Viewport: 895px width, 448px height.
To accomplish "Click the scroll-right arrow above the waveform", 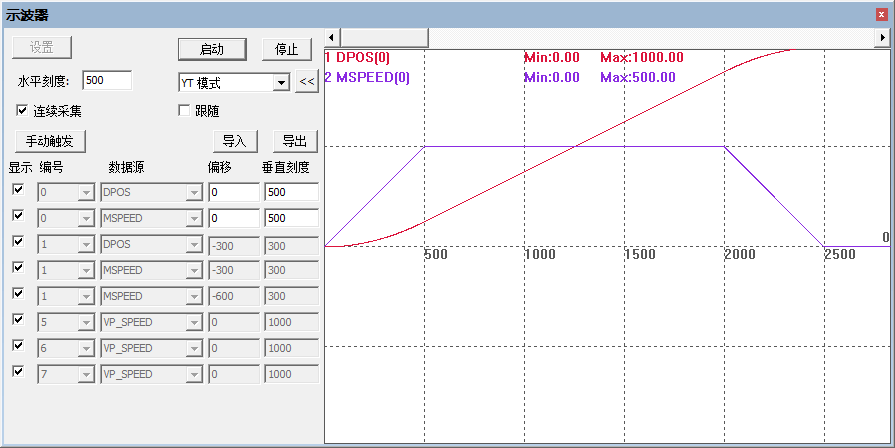I will (x=882, y=38).
